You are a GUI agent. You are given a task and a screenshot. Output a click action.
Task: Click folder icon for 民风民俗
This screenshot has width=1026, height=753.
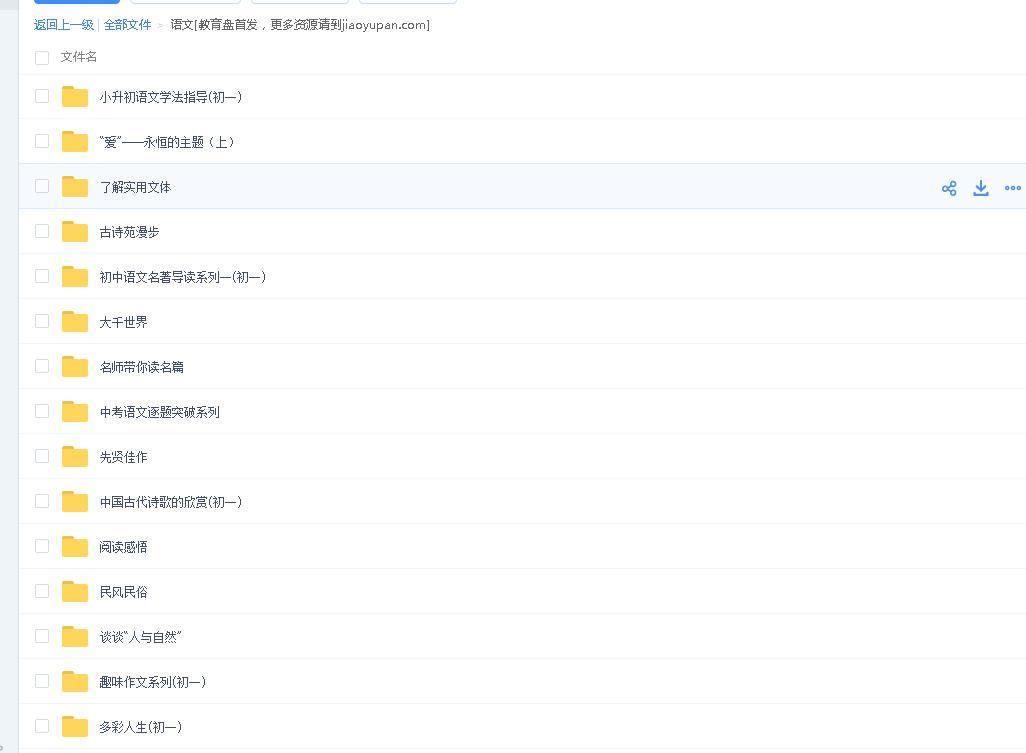(75, 592)
